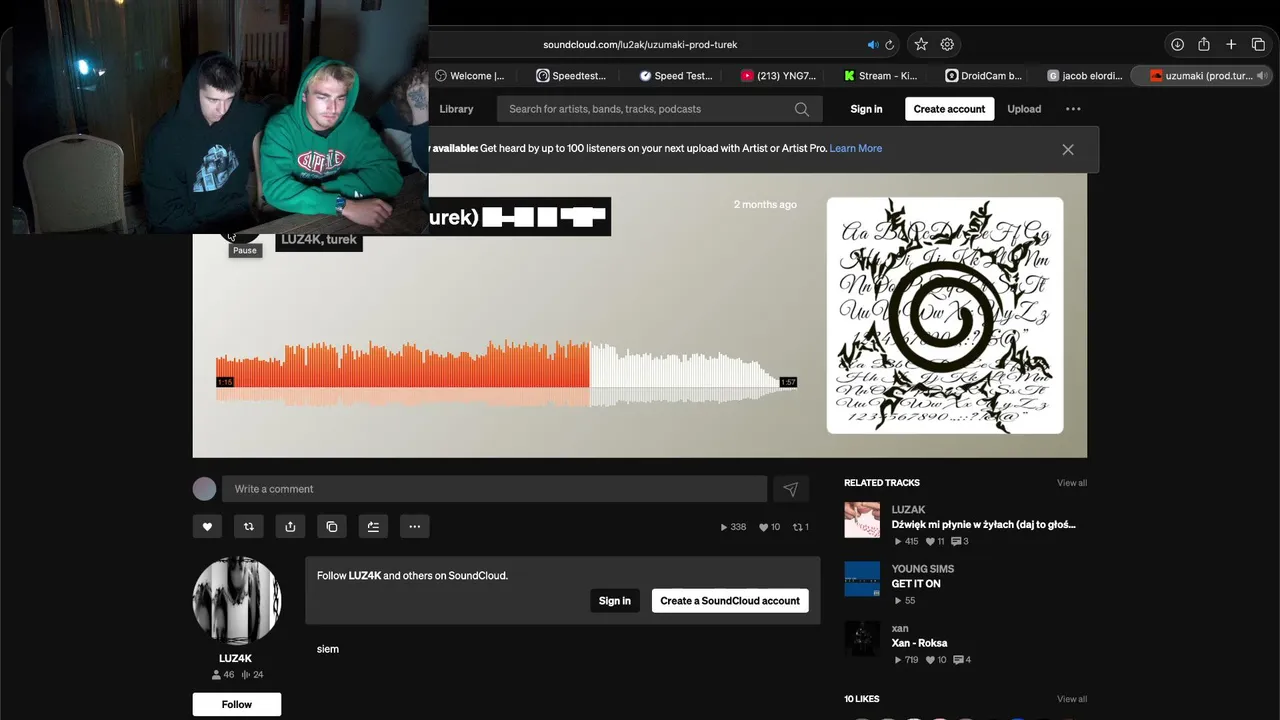Click the track's 10 likes counter

(x=769, y=527)
